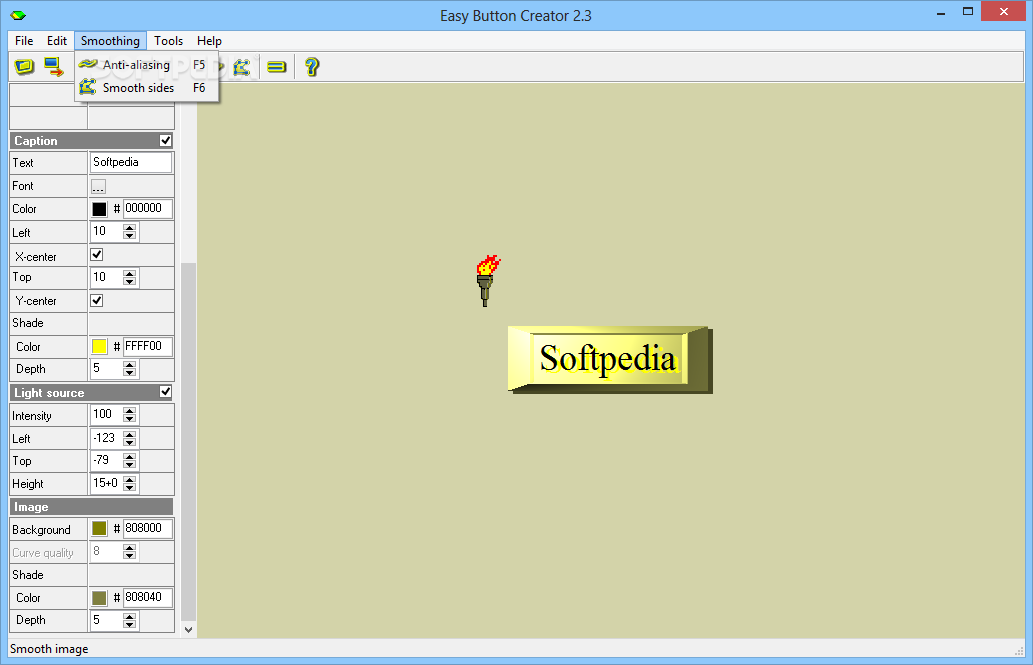1033x665 pixels.
Task: Decrease the Caption Top value with down arrow
Action: click(x=130, y=282)
